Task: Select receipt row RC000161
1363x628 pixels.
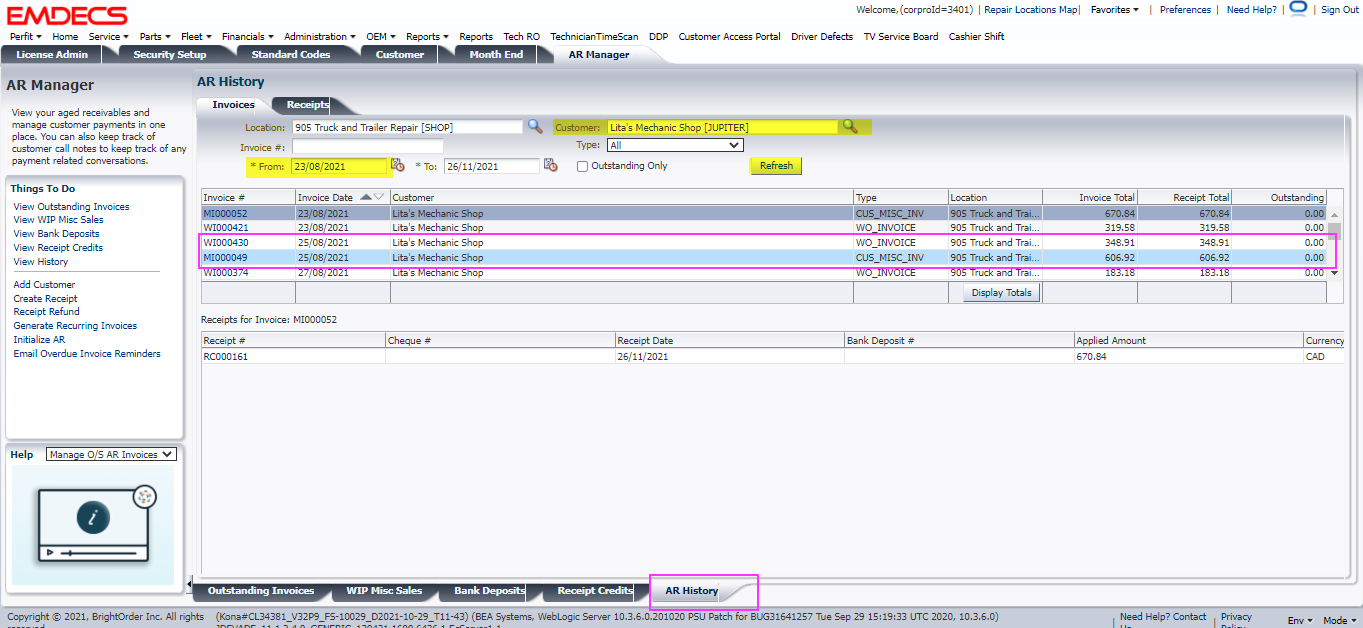Action: (772, 356)
